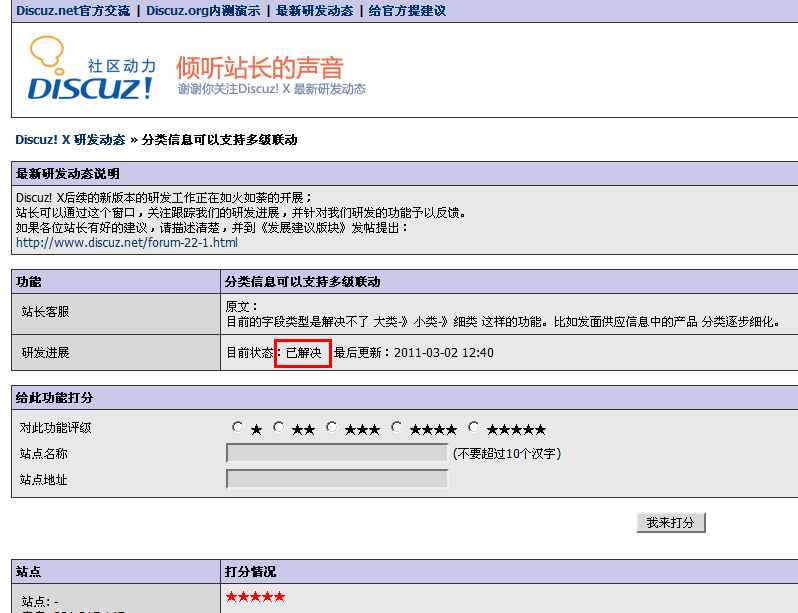Screen dimensions: 798x613
Task: Select the five-star rating radio button
Action: click(x=474, y=427)
